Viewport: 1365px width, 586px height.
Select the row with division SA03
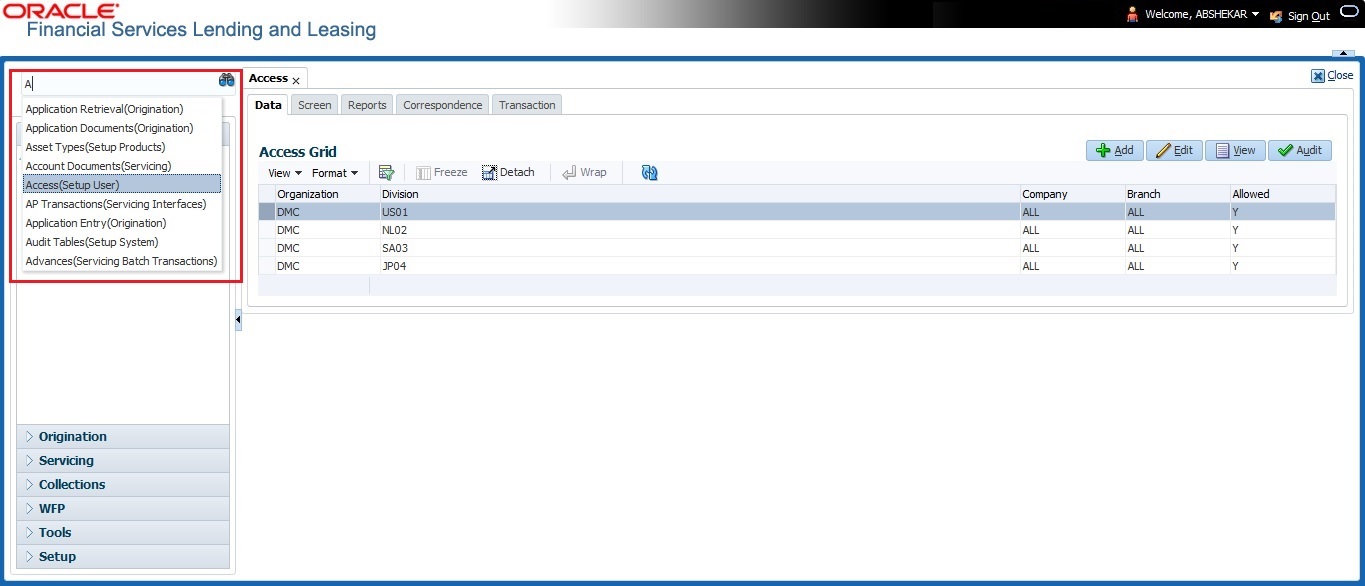797,248
